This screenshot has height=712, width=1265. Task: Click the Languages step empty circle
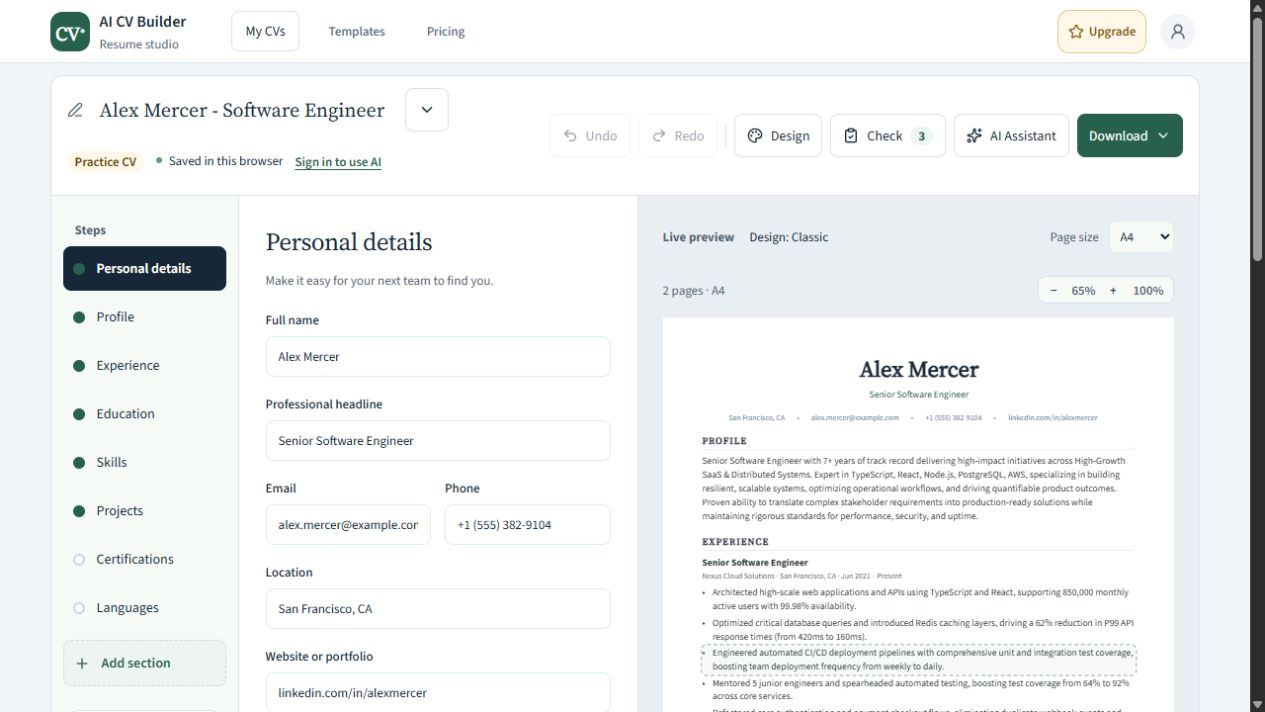[x=79, y=608]
